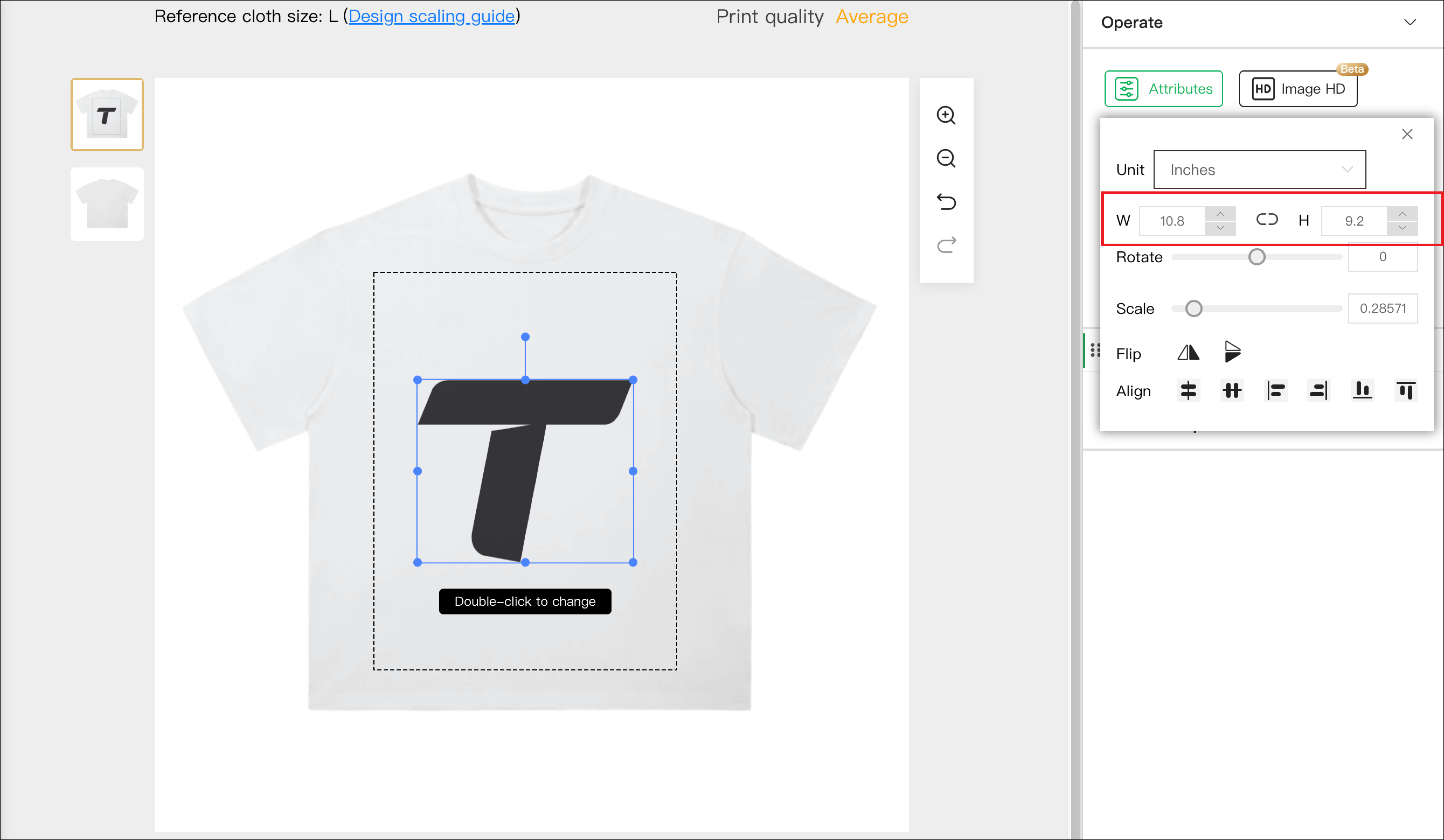Click the bottom-middle resize handle of design
This screenshot has height=840, width=1444.
coord(525,562)
